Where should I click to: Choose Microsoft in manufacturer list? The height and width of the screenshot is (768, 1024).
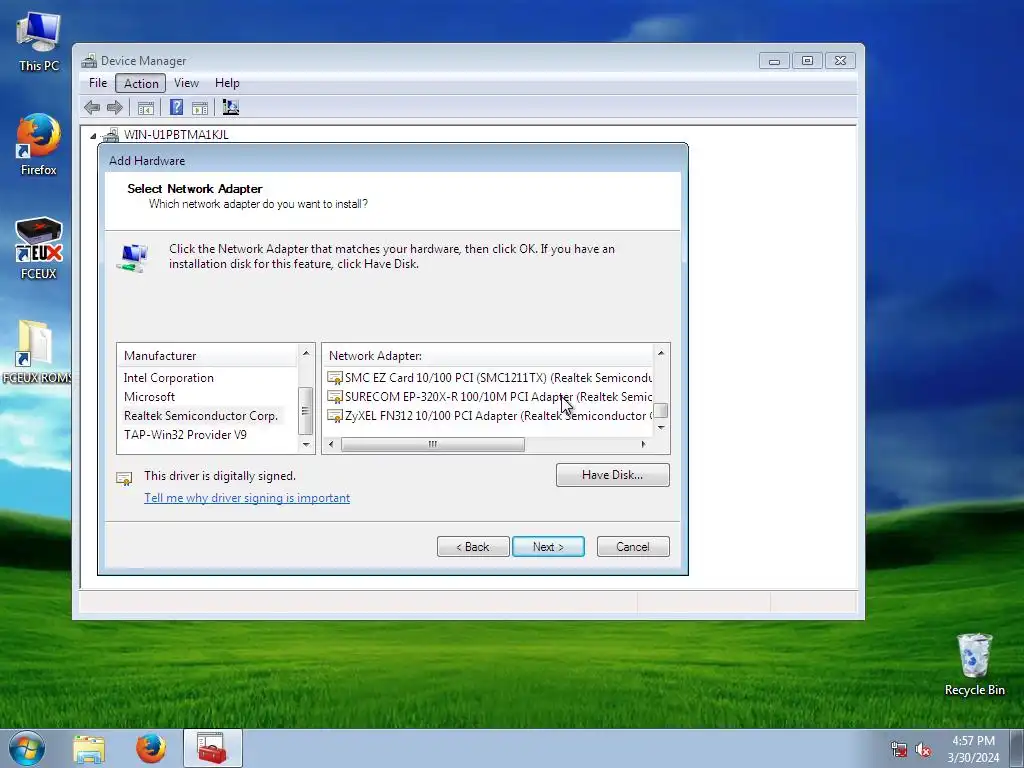(150, 397)
